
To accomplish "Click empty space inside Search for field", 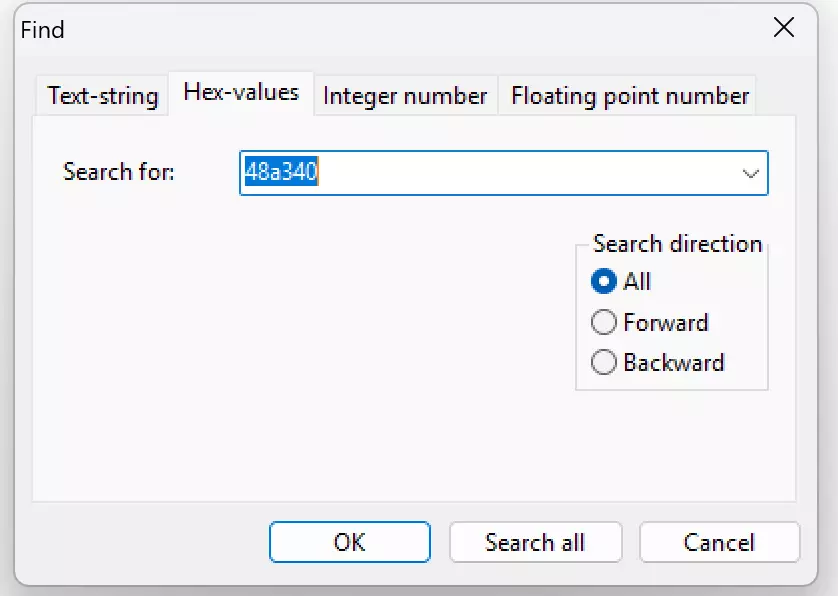I will pos(520,173).
